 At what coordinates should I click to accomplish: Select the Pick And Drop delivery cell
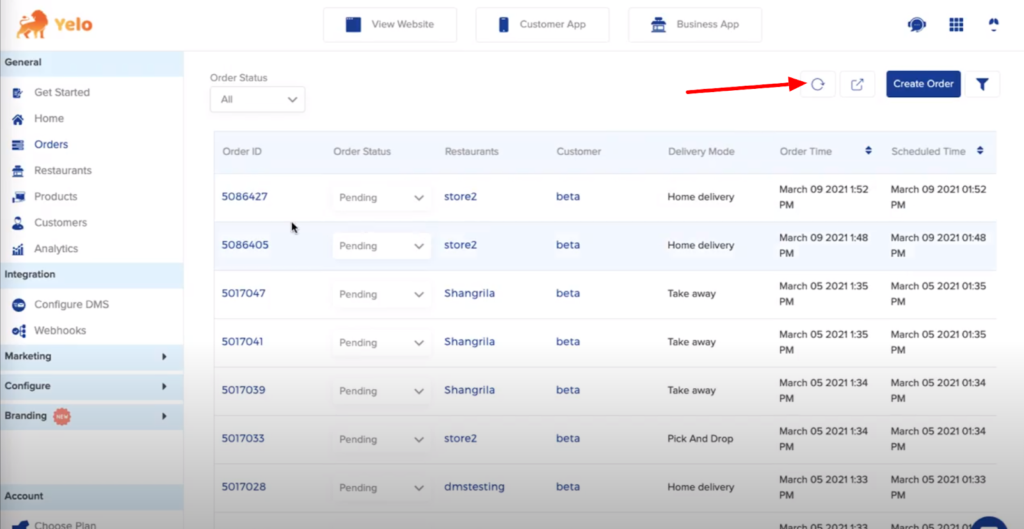[698, 439]
